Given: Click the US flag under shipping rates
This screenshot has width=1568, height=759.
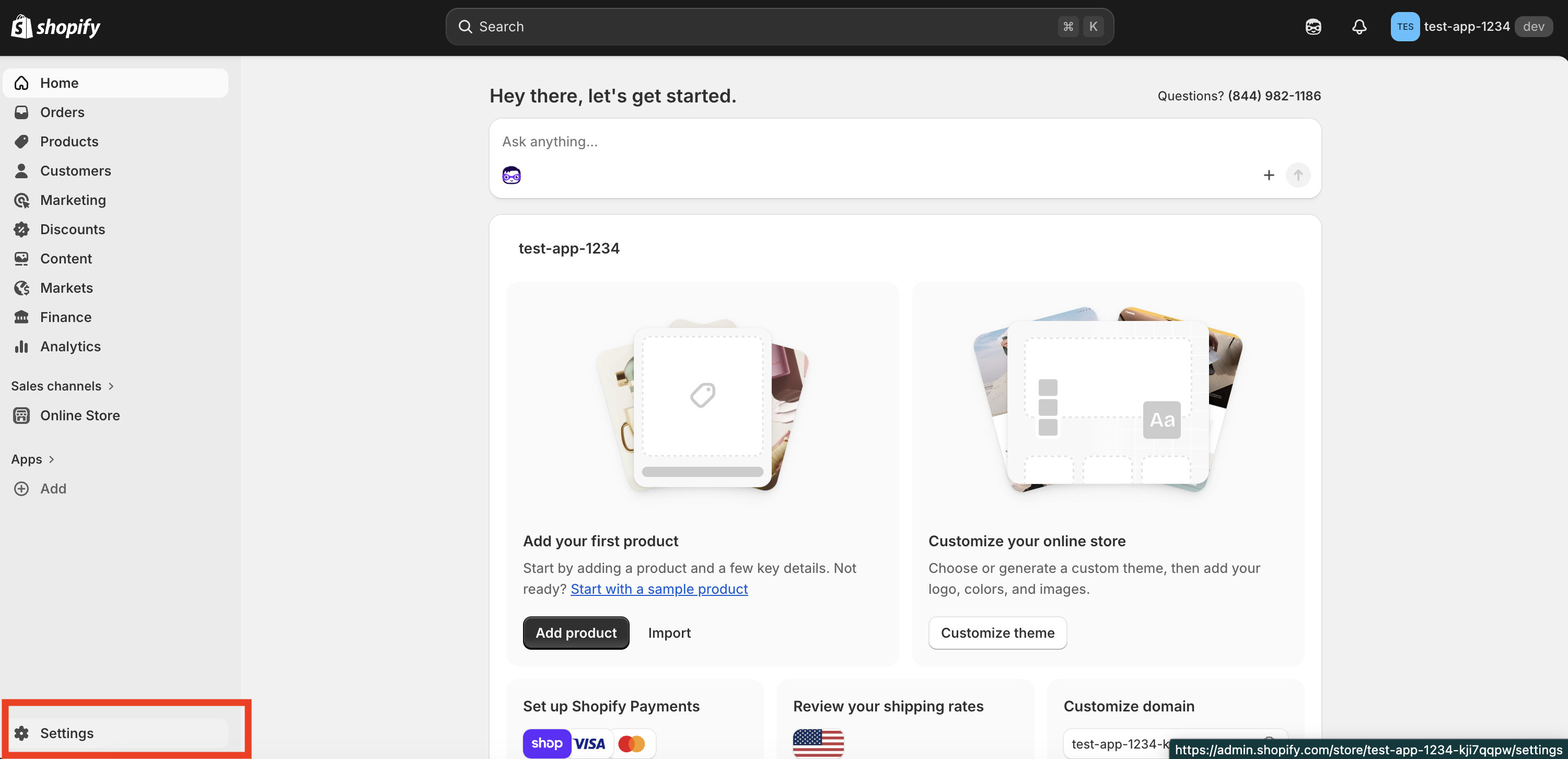Looking at the screenshot, I should click(x=818, y=743).
